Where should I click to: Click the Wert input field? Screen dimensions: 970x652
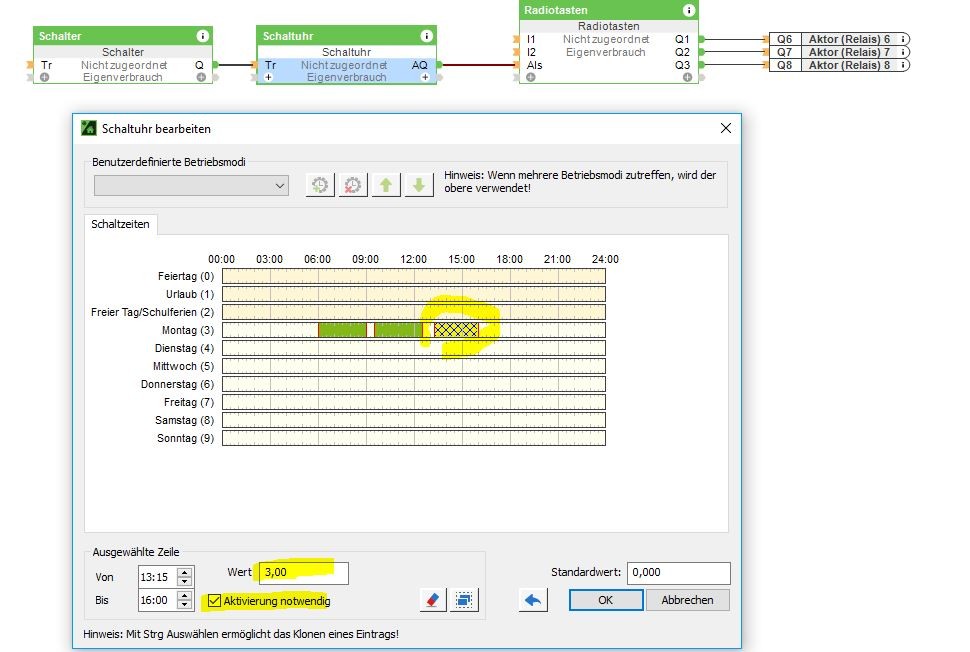click(302, 573)
